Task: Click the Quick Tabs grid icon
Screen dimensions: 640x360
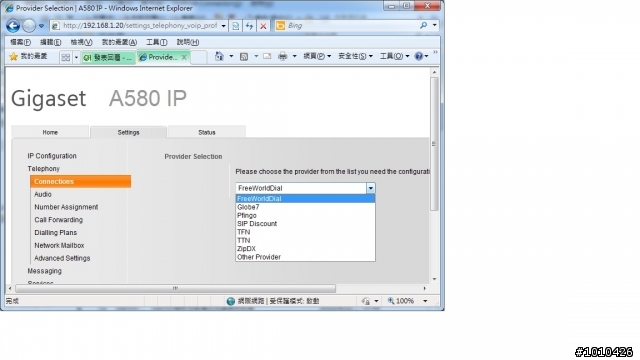Action: point(65,57)
